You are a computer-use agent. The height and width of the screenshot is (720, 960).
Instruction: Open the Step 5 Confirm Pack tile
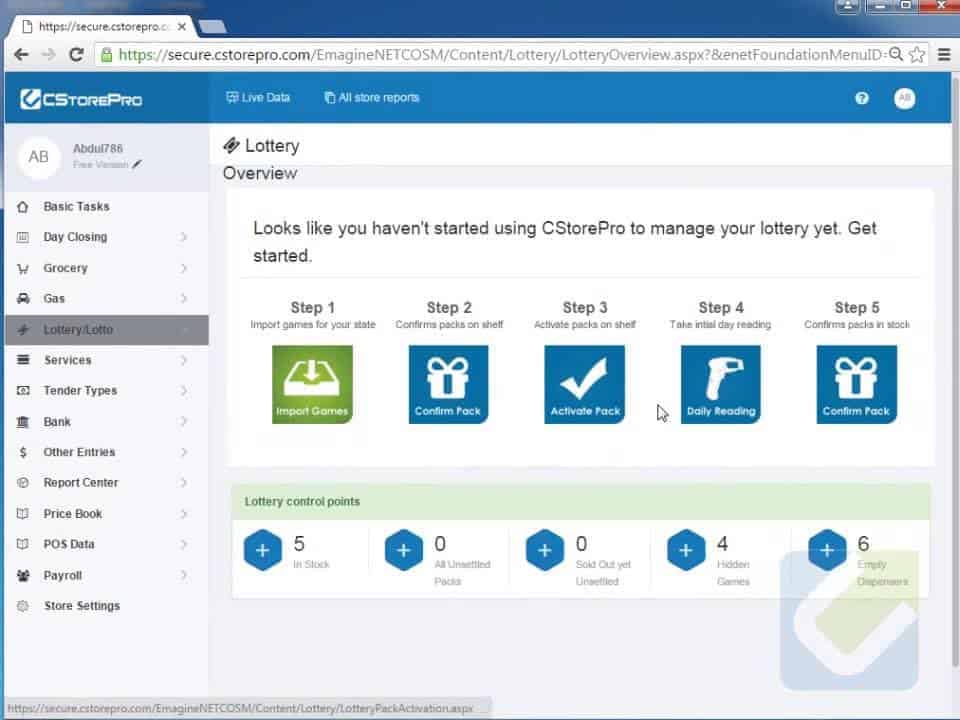click(857, 384)
